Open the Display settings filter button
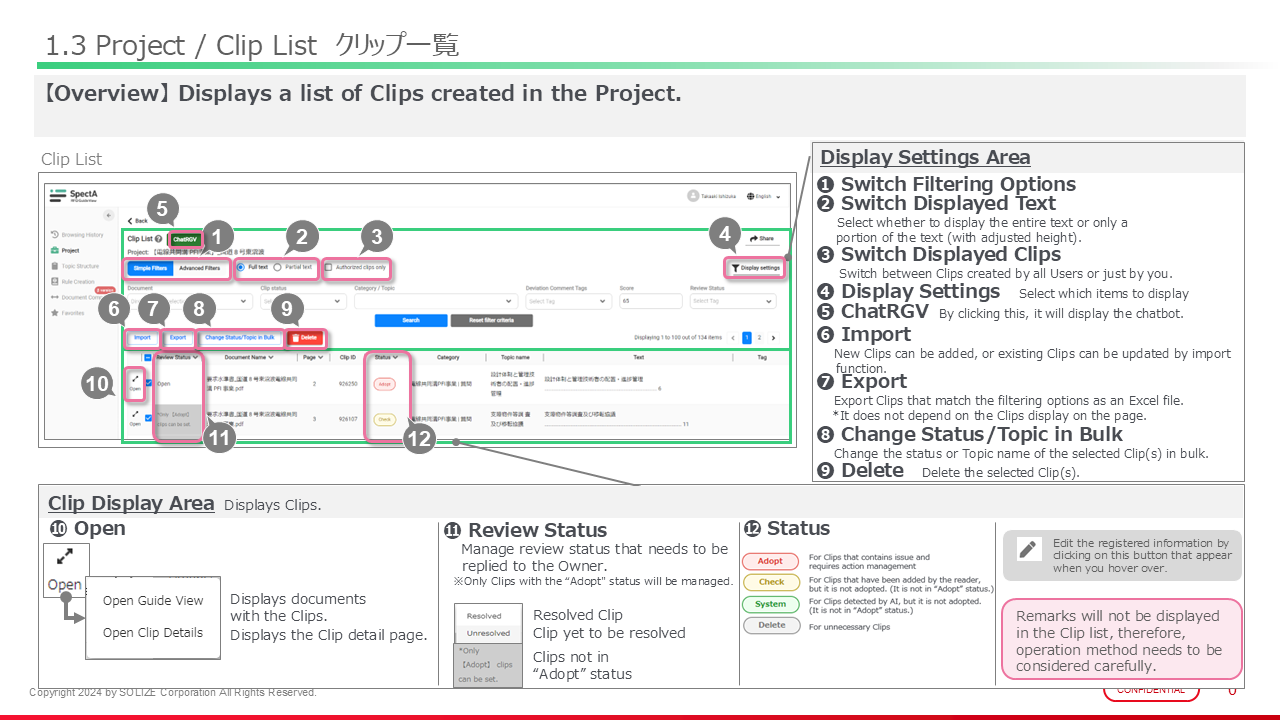 pyautogui.click(x=755, y=268)
